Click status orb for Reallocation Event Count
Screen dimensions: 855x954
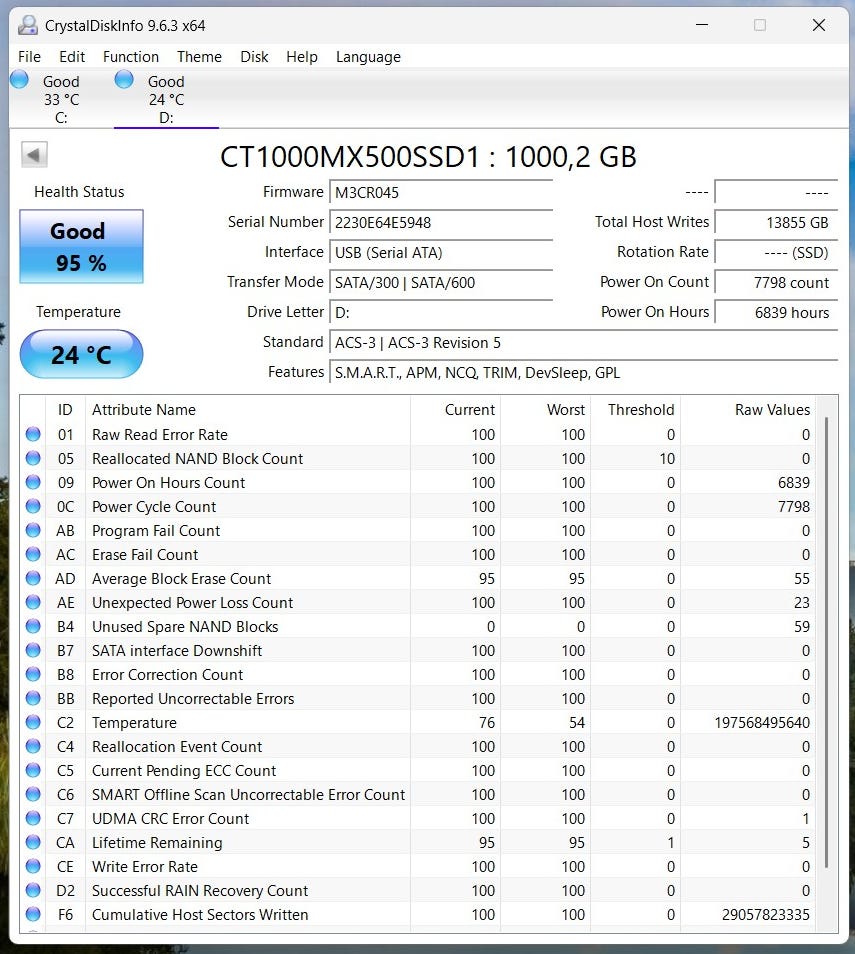33,747
